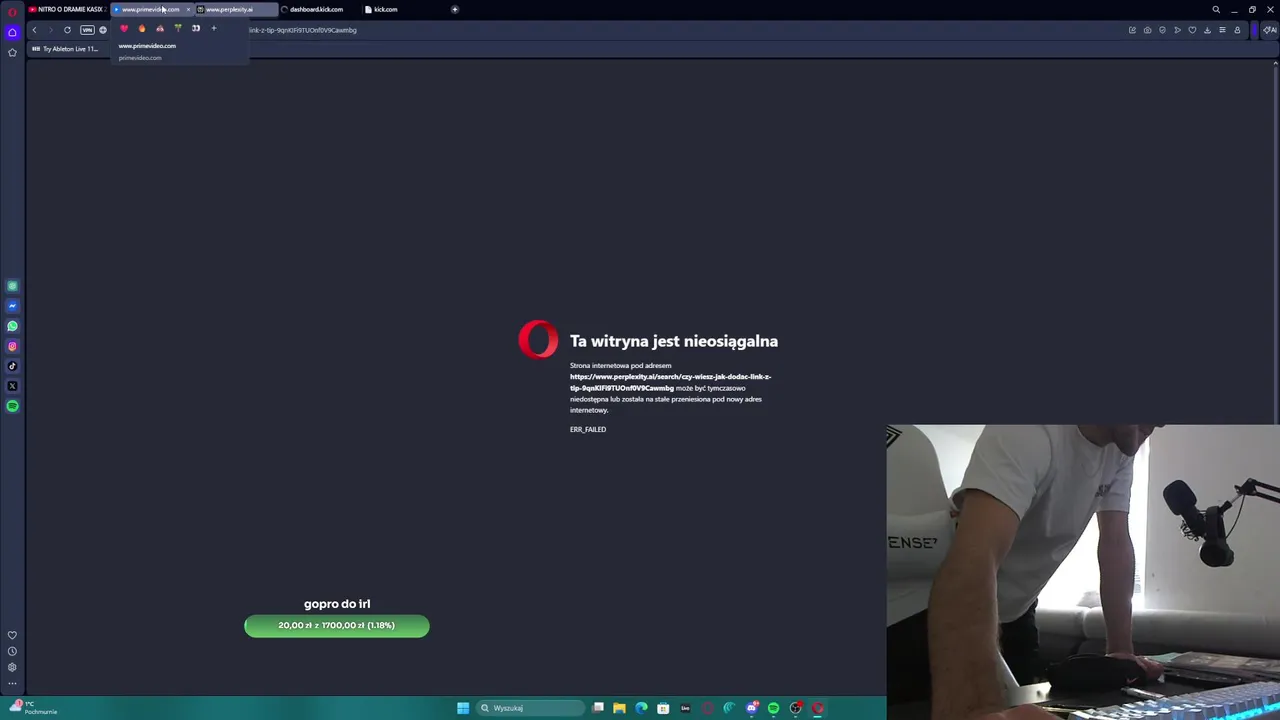Open Microsoft Edge from taskbar

point(641,708)
